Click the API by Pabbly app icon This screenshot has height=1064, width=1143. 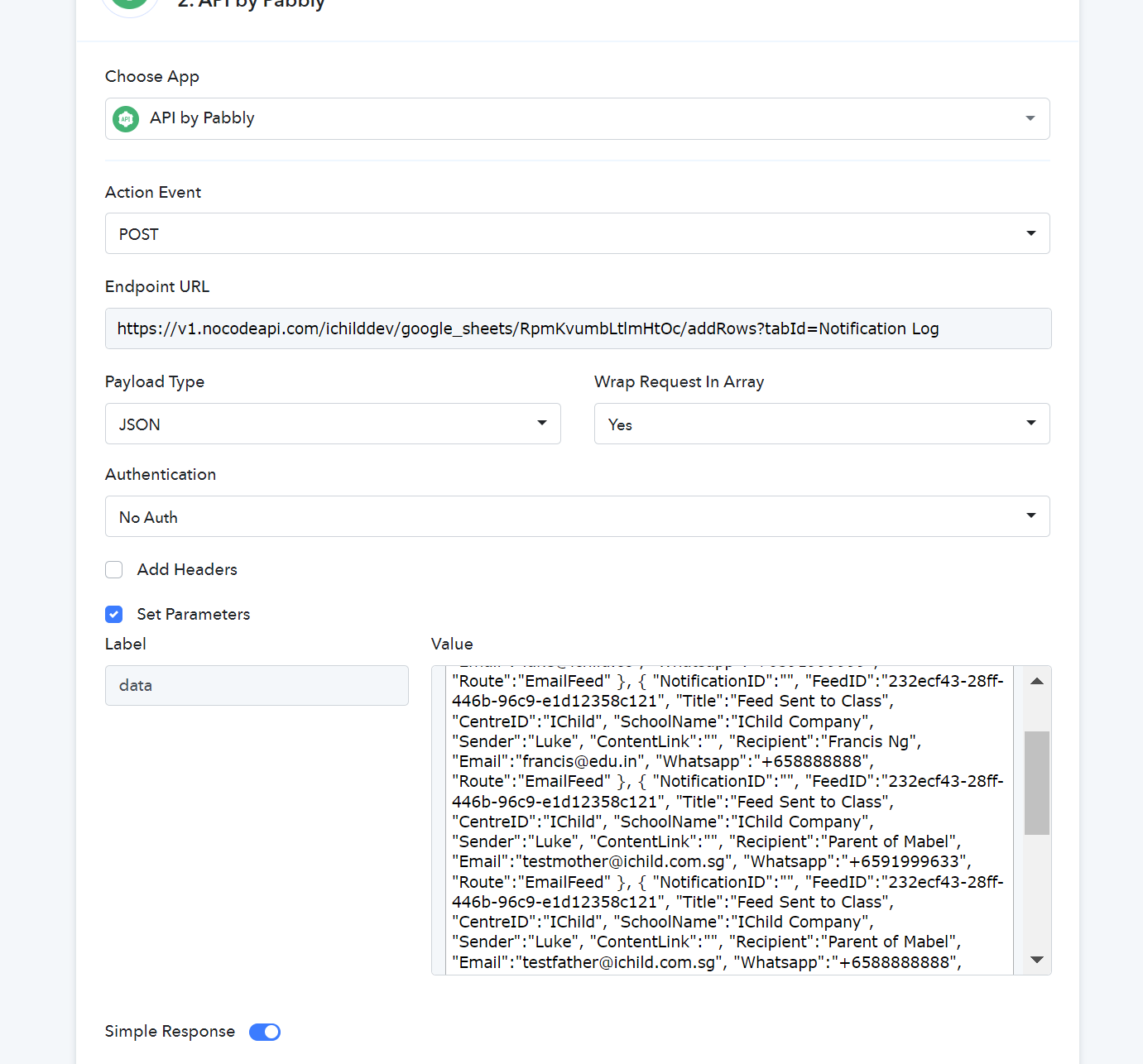[x=126, y=119]
